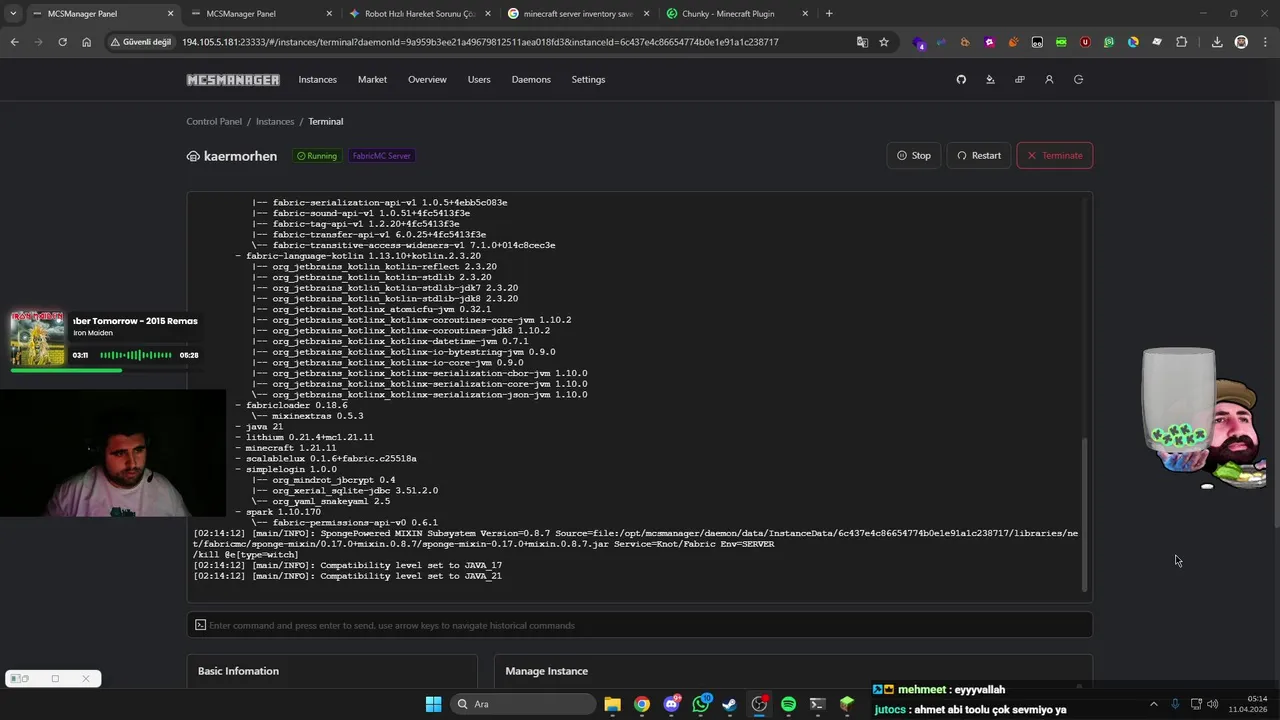Click the purple extension icon with badge 4
This screenshot has height=720, width=1280.
[918, 42]
